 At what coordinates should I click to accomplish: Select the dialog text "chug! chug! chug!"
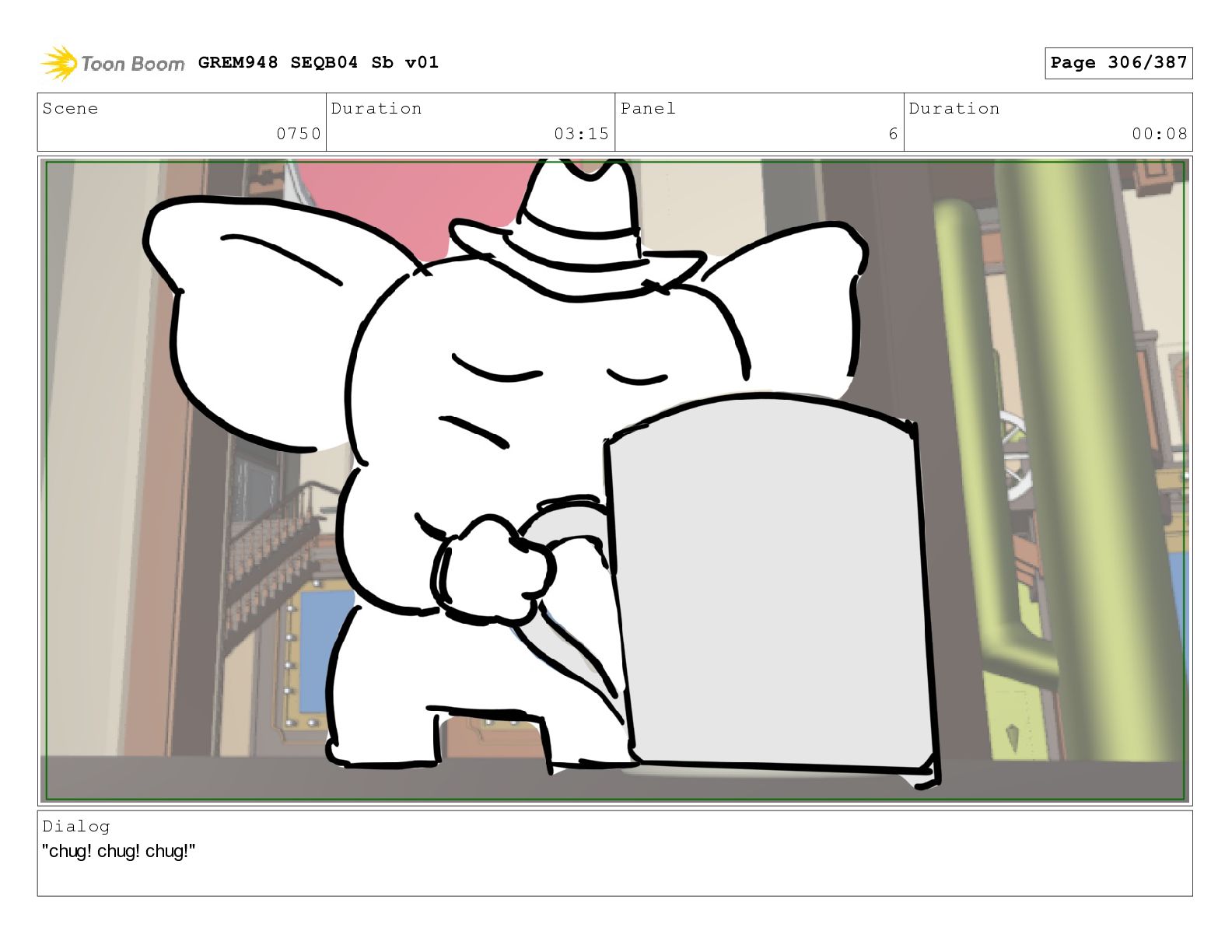(x=118, y=851)
